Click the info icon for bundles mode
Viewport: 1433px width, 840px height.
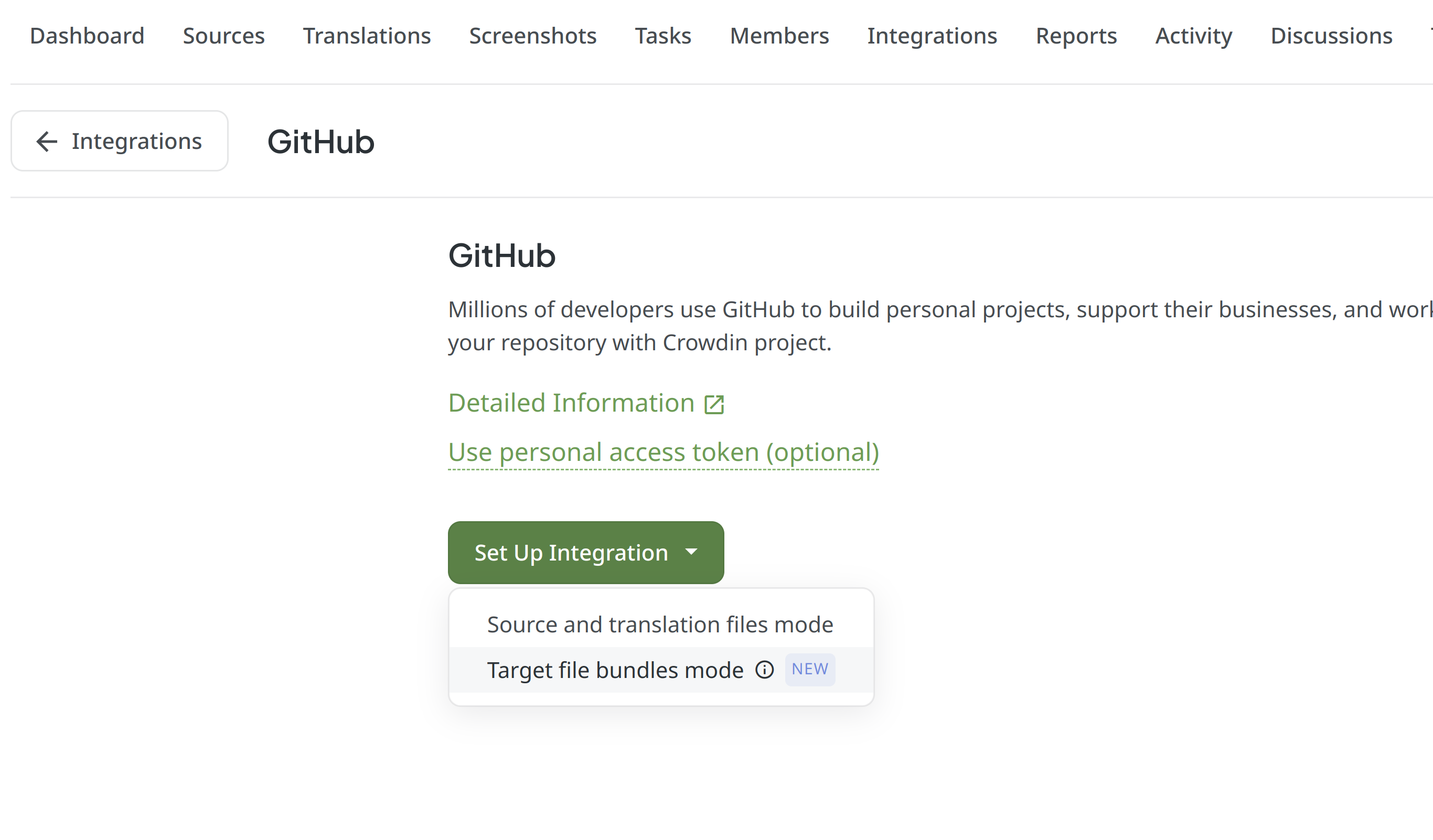764,669
